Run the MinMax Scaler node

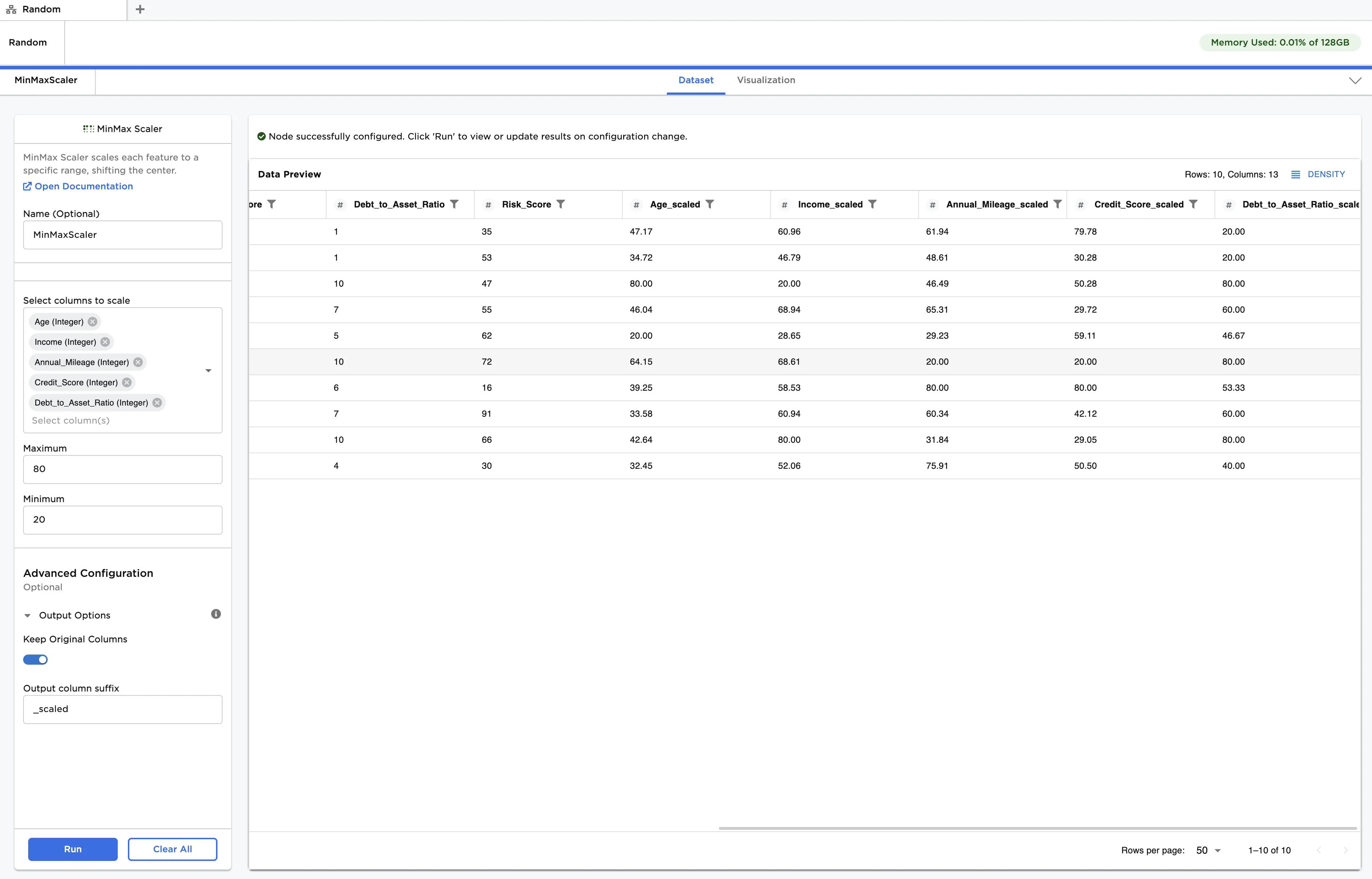pos(73,849)
